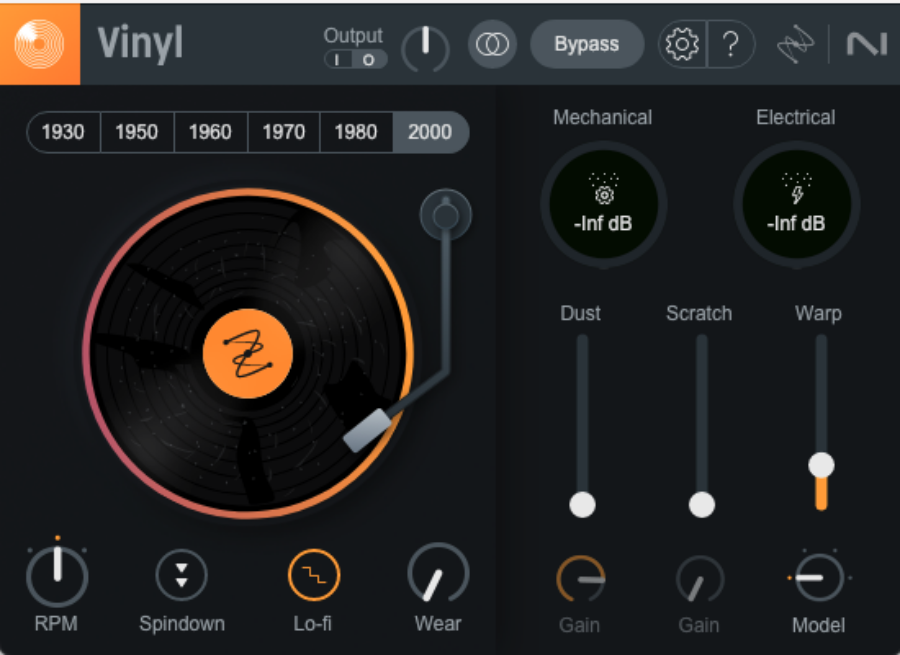The width and height of the screenshot is (900, 655).
Task: Toggle the mono/stereo overlapping circles icon
Action: [492, 45]
